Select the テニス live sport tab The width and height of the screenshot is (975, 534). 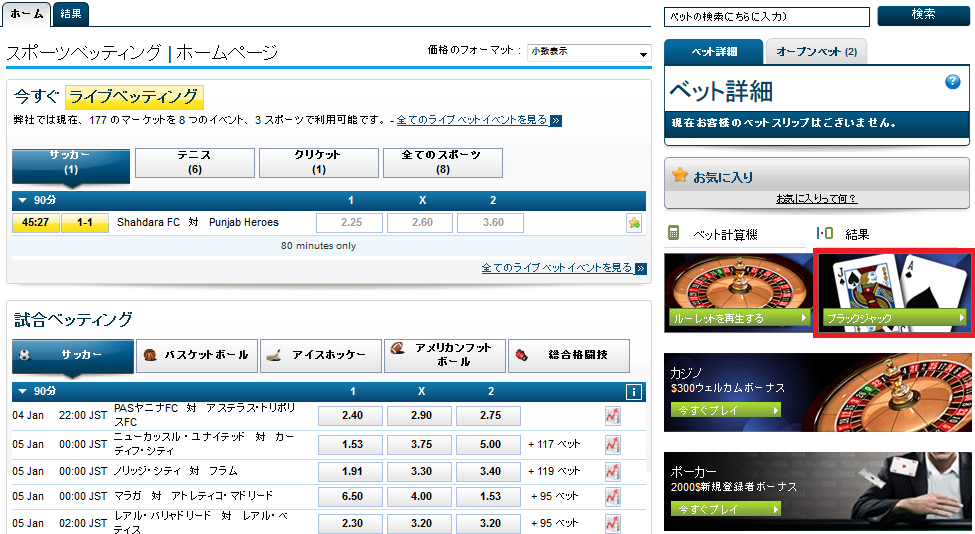point(194,163)
